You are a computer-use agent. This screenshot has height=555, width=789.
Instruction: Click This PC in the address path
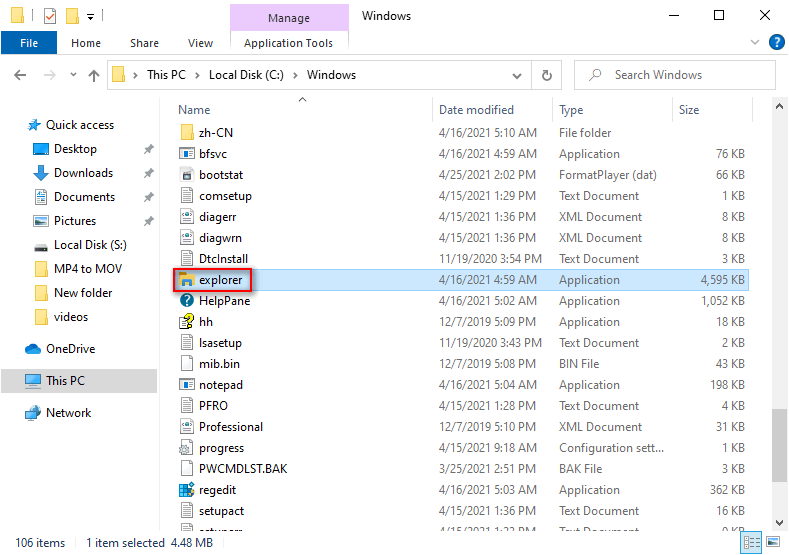166,75
